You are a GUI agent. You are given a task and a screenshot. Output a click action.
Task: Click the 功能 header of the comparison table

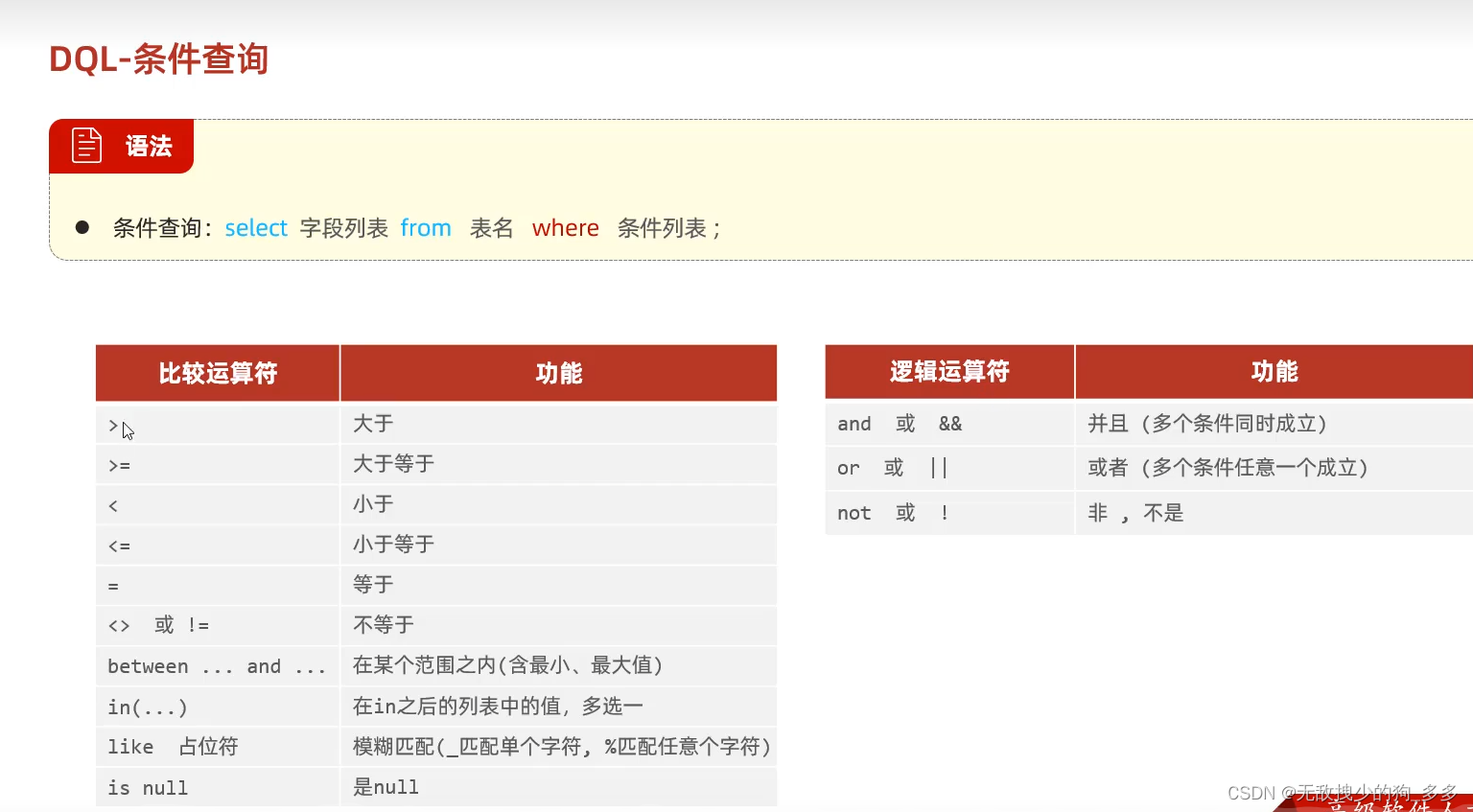tap(558, 373)
